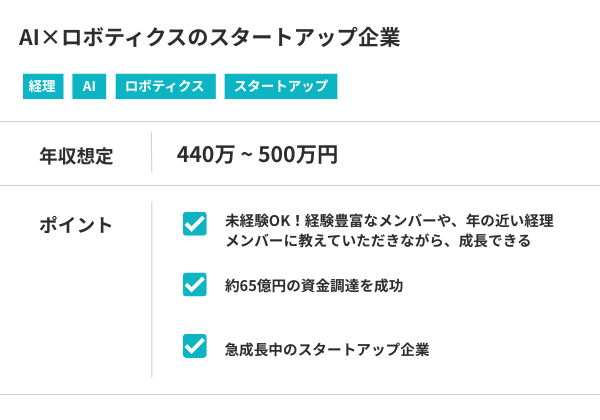
Task: Click the ポイント section label
Action: 76,225
